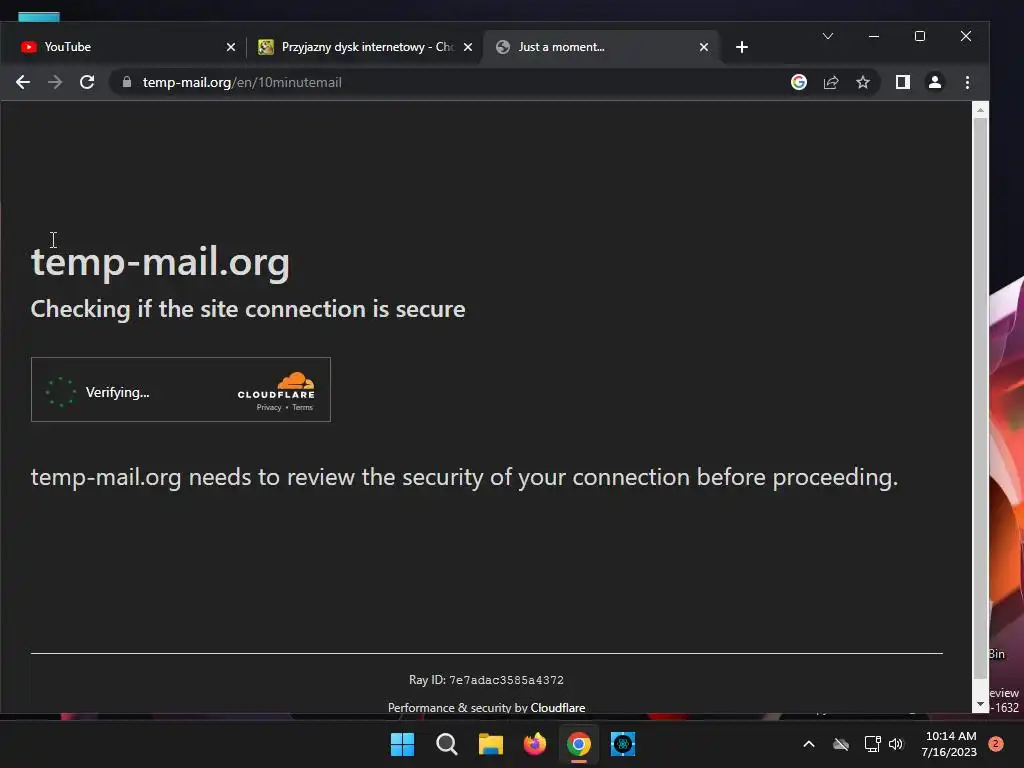Screen dimensions: 1024x768
Task: Open a new browser tab
Action: [742, 47]
